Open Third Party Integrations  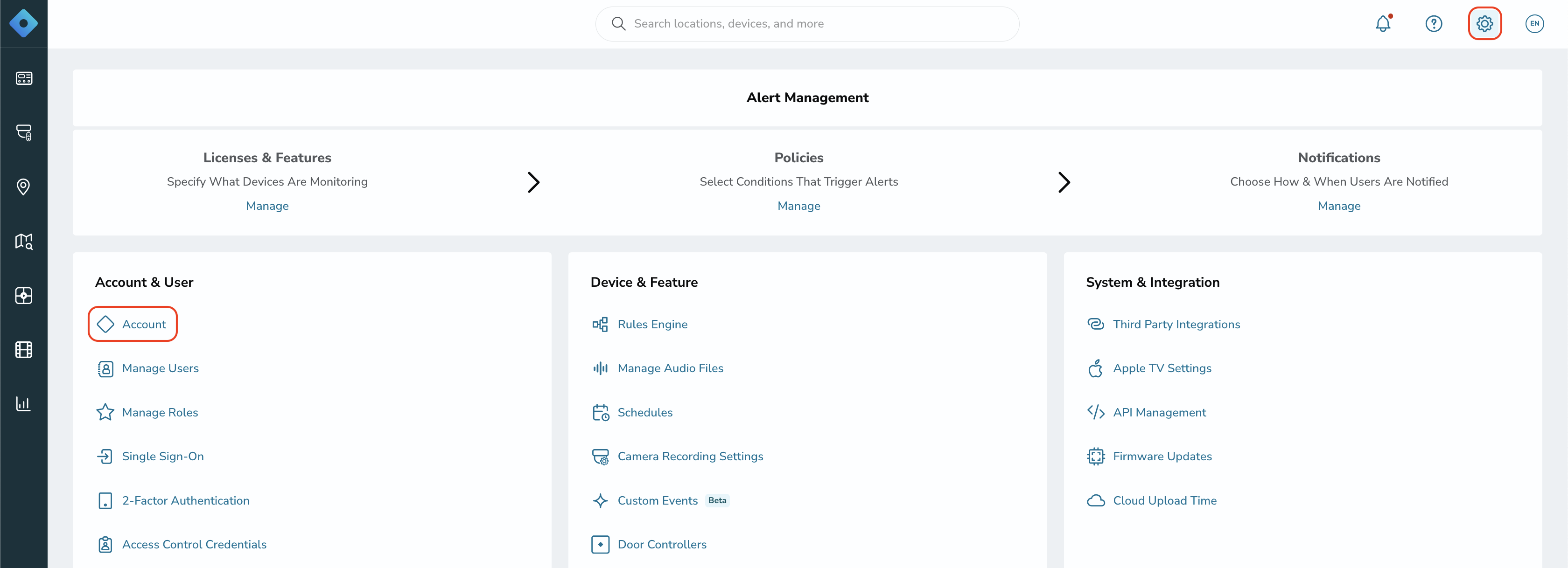click(x=1176, y=324)
